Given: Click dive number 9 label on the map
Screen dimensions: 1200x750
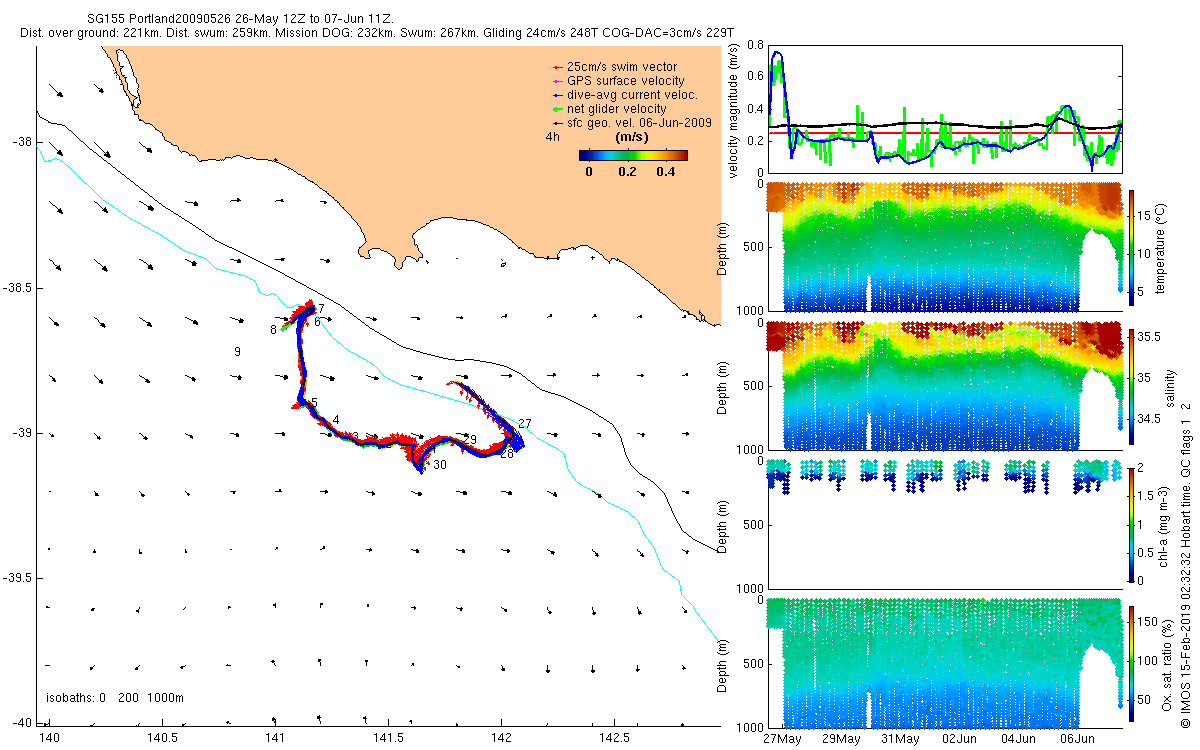Looking at the screenshot, I should 237,352.
